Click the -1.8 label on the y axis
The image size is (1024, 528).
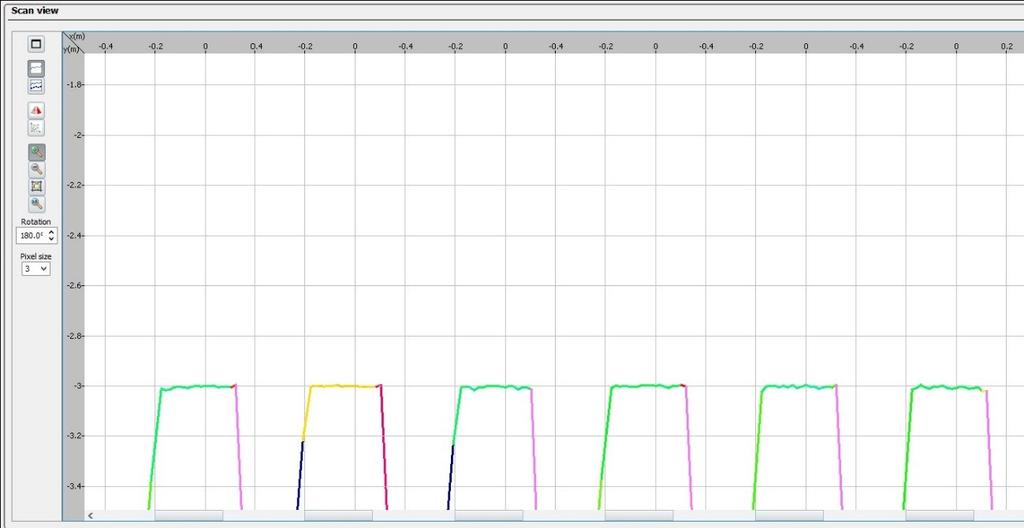click(75, 85)
